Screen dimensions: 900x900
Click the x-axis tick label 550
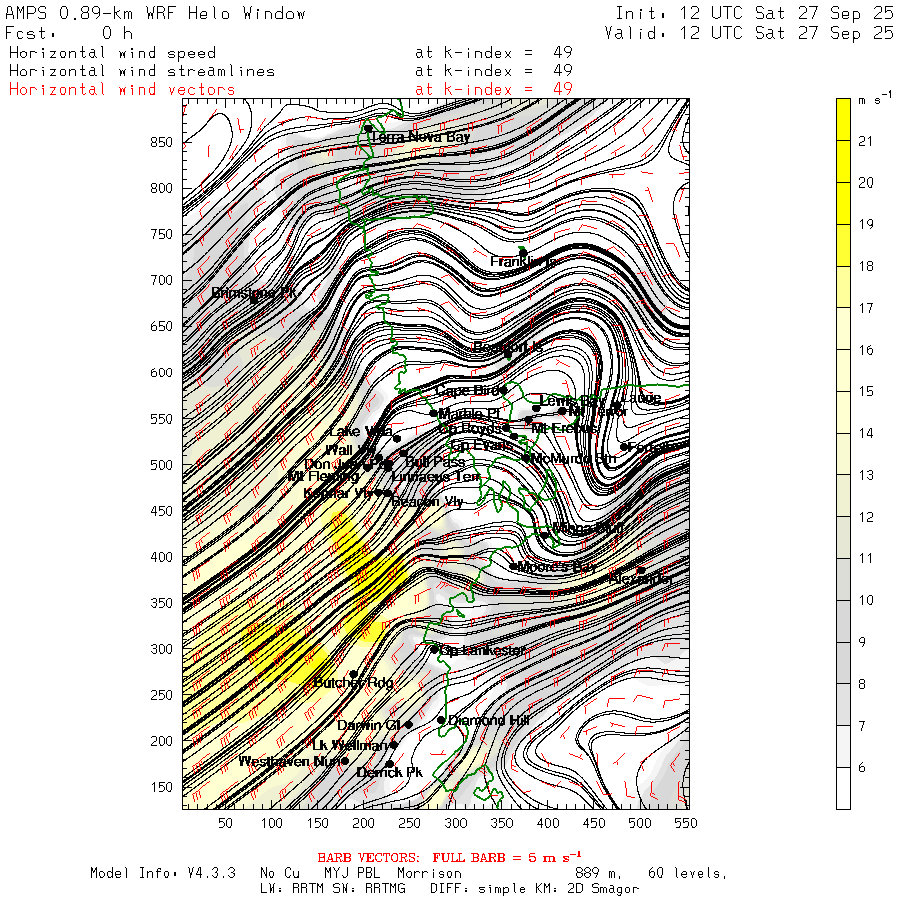coord(686,823)
